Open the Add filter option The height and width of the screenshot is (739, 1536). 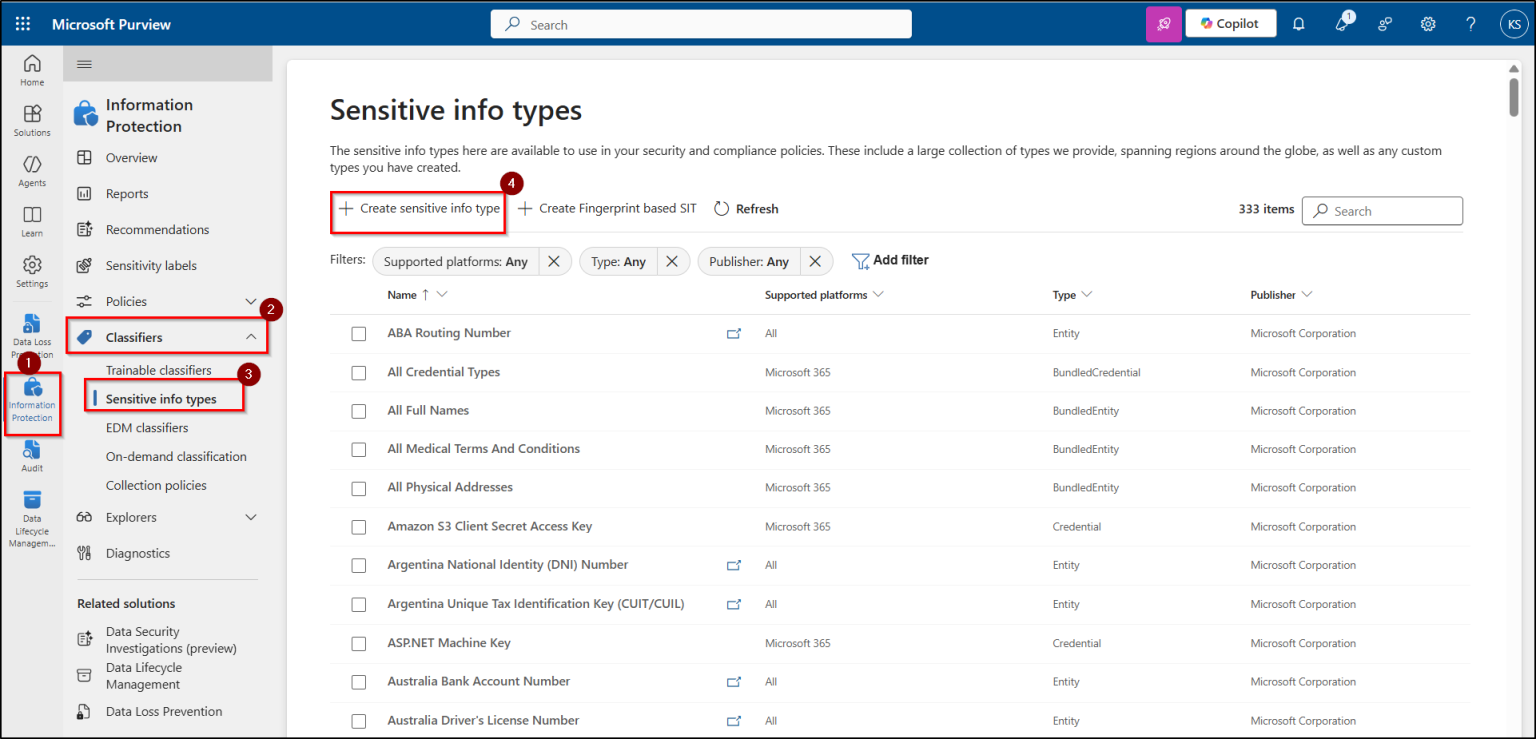click(x=890, y=259)
